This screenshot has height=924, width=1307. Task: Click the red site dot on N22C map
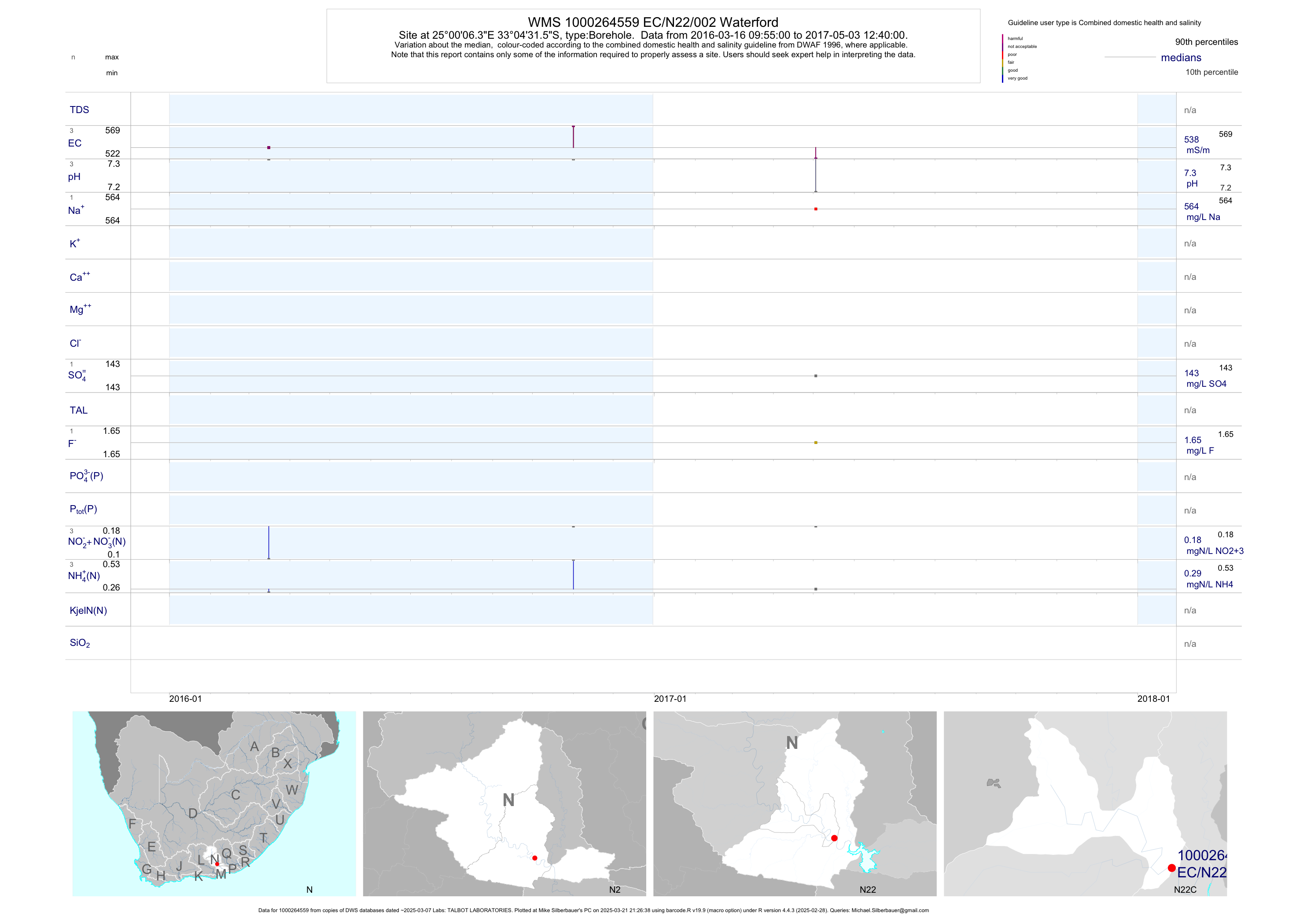pos(1171,868)
